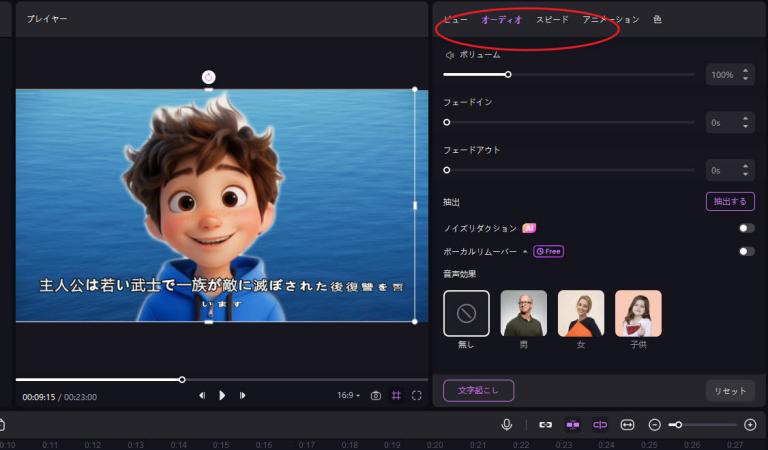The height and width of the screenshot is (450, 768).
Task: Click the 0:15 mark on the timeline ruler
Action: [221, 445]
